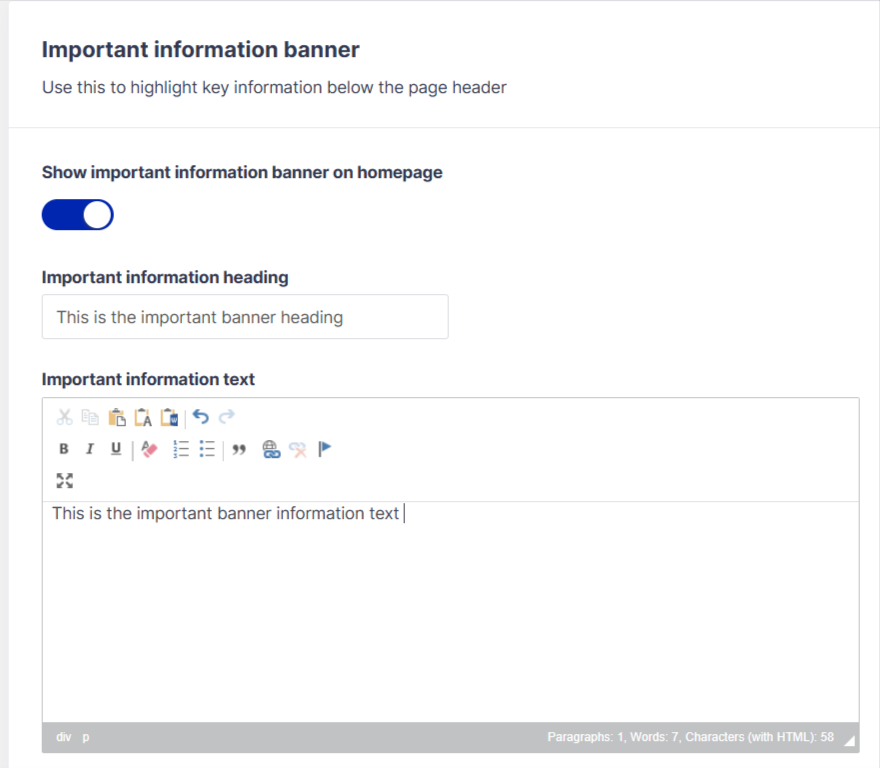Screen dimensions: 880x768
Task: Toggle underline formatting
Action: click(x=116, y=449)
